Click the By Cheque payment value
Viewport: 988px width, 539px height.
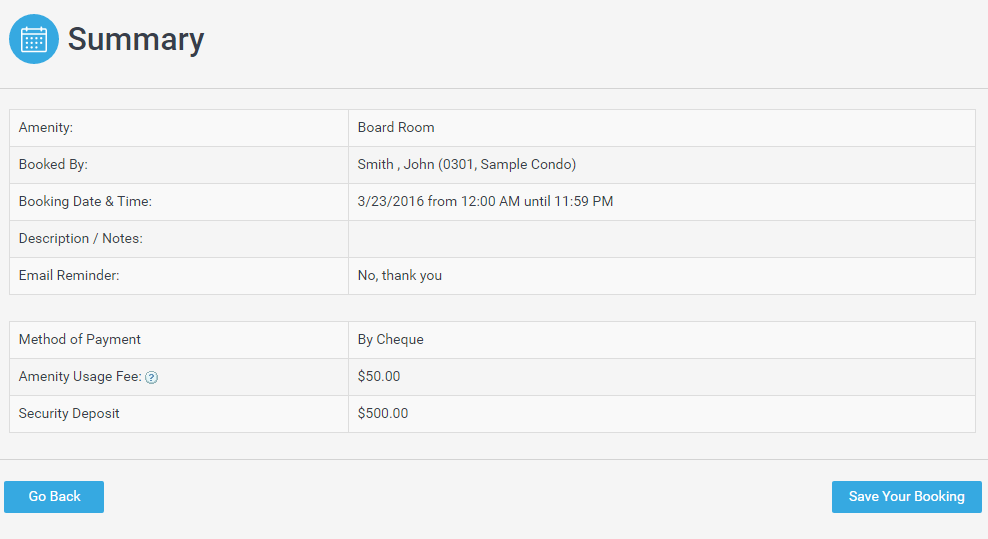click(x=391, y=340)
